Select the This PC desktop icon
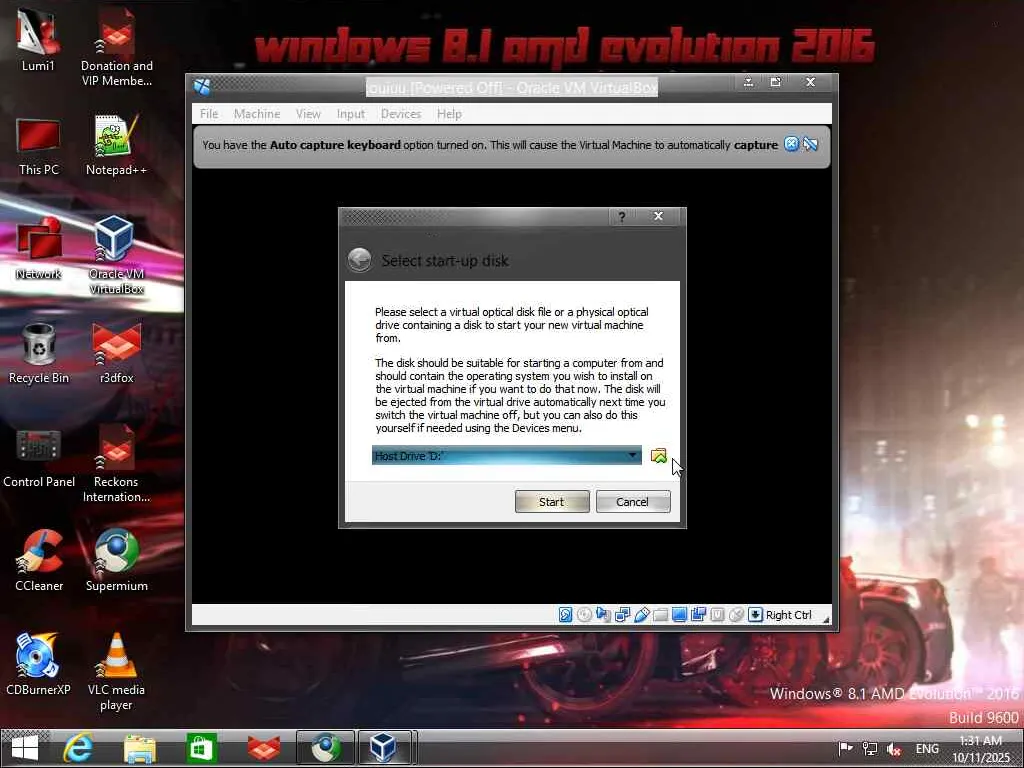This screenshot has width=1024, height=768. point(39,146)
